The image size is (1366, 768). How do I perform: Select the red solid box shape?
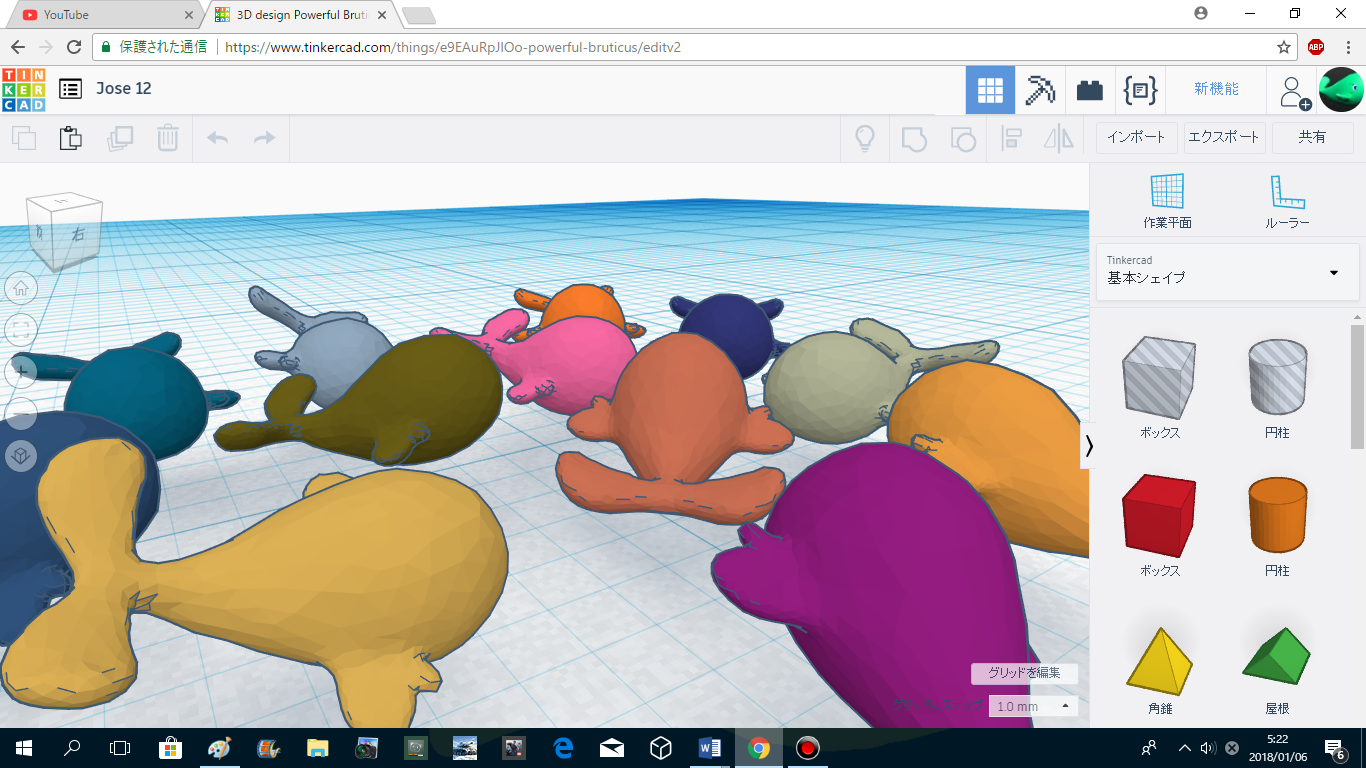tap(1159, 516)
